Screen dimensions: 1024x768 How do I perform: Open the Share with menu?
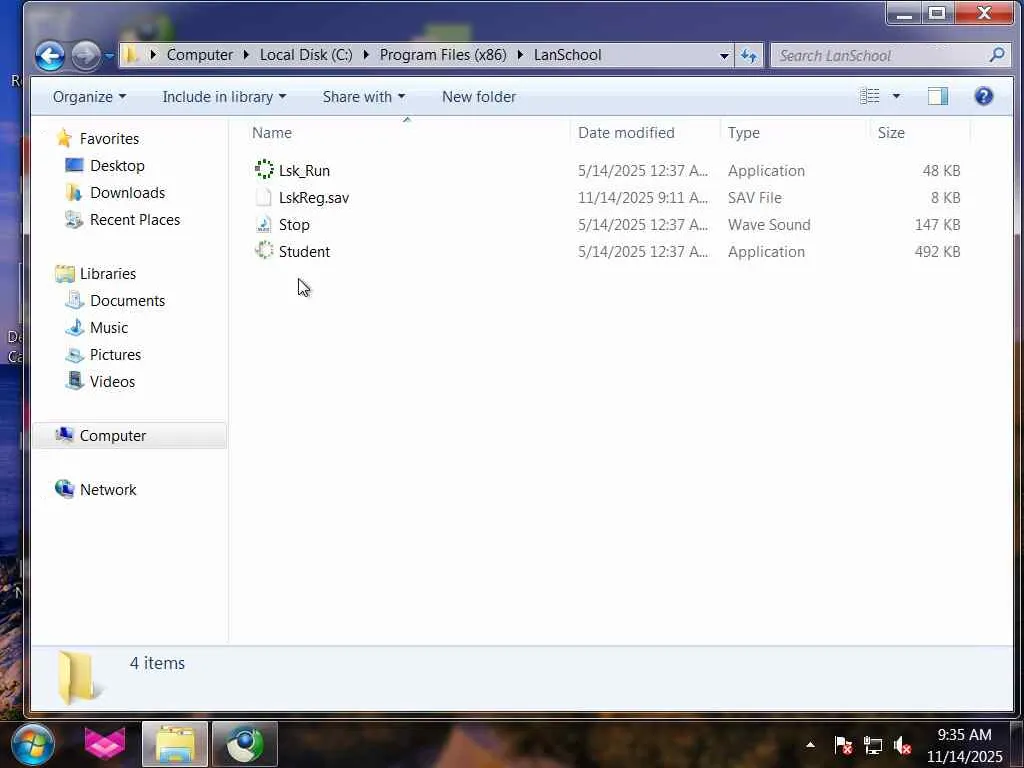(x=364, y=97)
